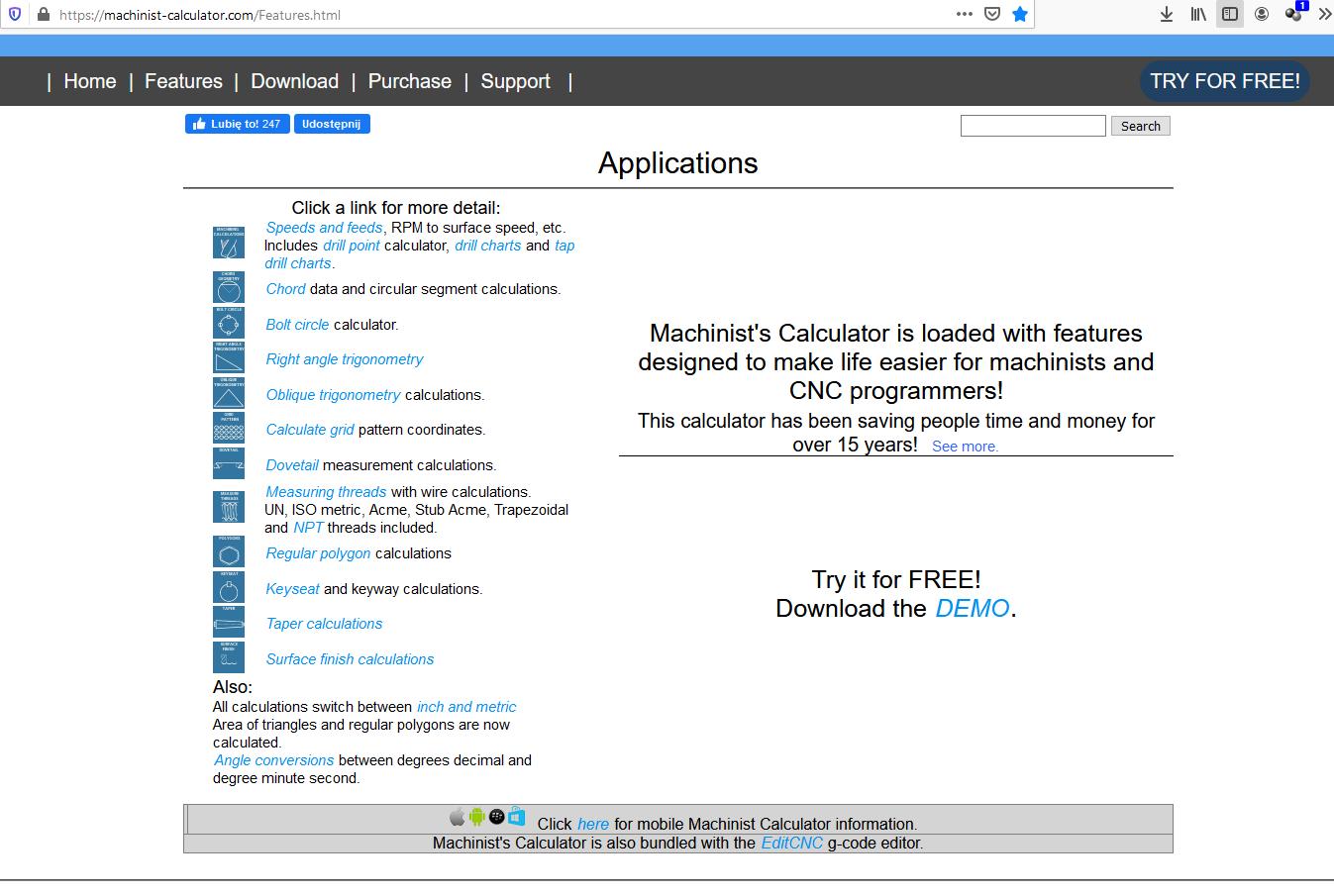Screen dimensions: 1334x896
Task: Open the browser downloads arrow
Action: pyautogui.click(x=1167, y=14)
